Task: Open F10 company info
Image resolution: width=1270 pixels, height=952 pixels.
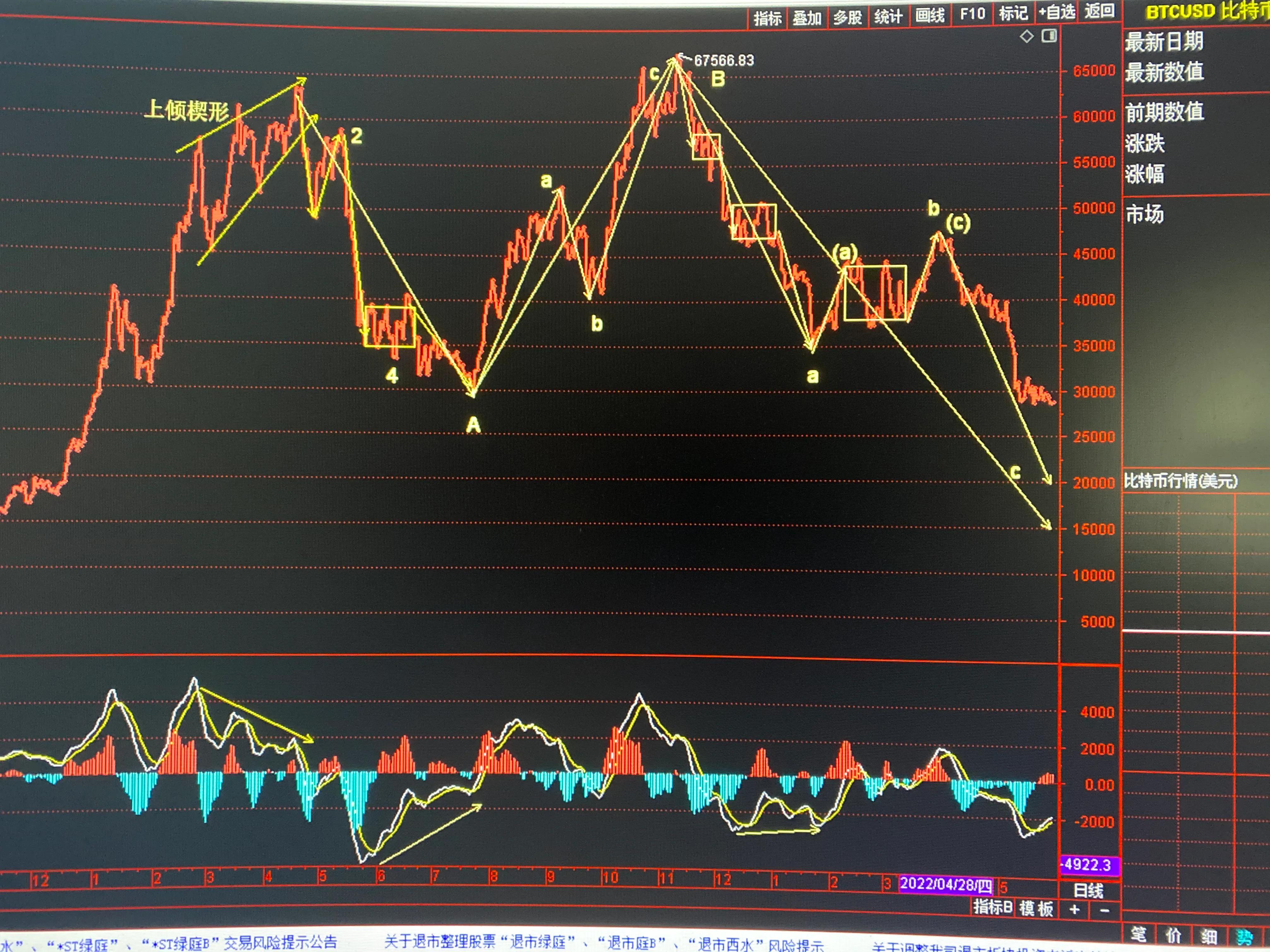Action: [x=973, y=14]
